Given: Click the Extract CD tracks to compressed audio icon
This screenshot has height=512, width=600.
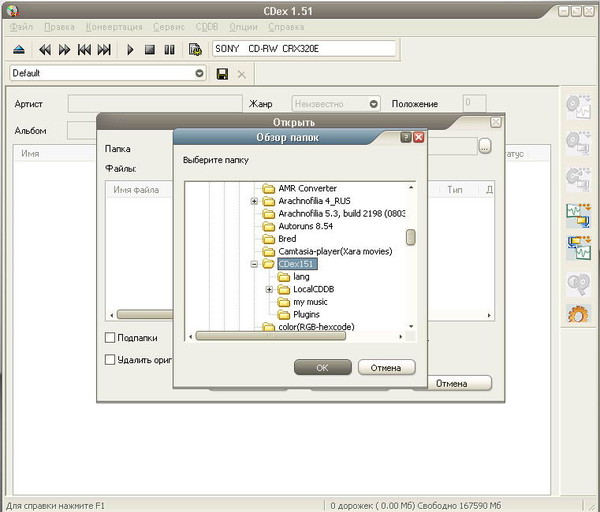Looking at the screenshot, I should [x=578, y=143].
